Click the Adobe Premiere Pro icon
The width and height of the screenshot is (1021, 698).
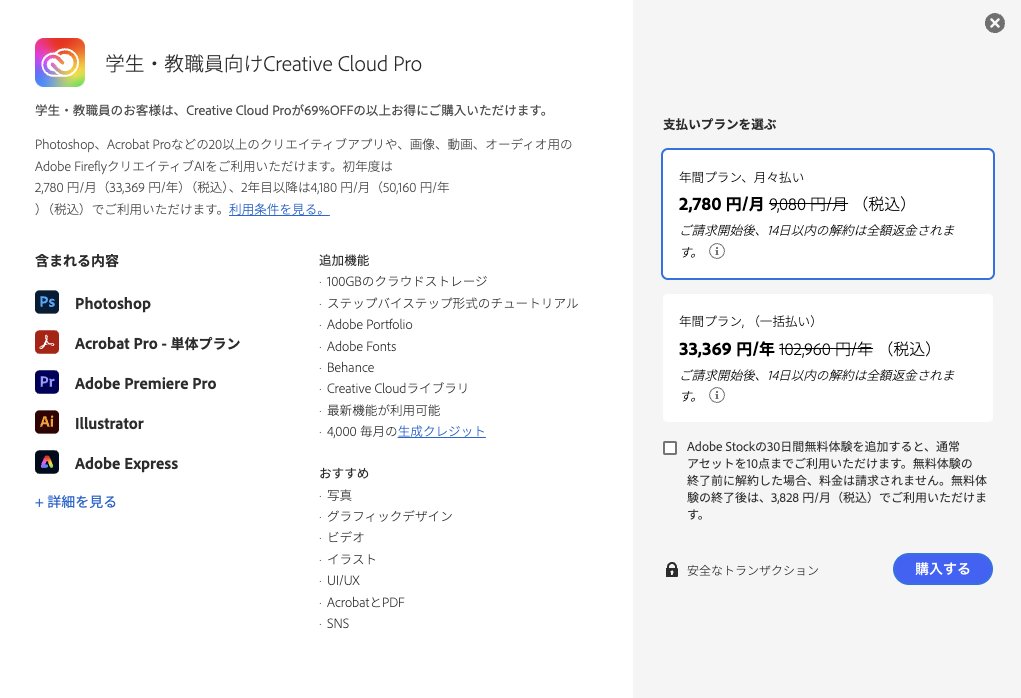[48, 383]
